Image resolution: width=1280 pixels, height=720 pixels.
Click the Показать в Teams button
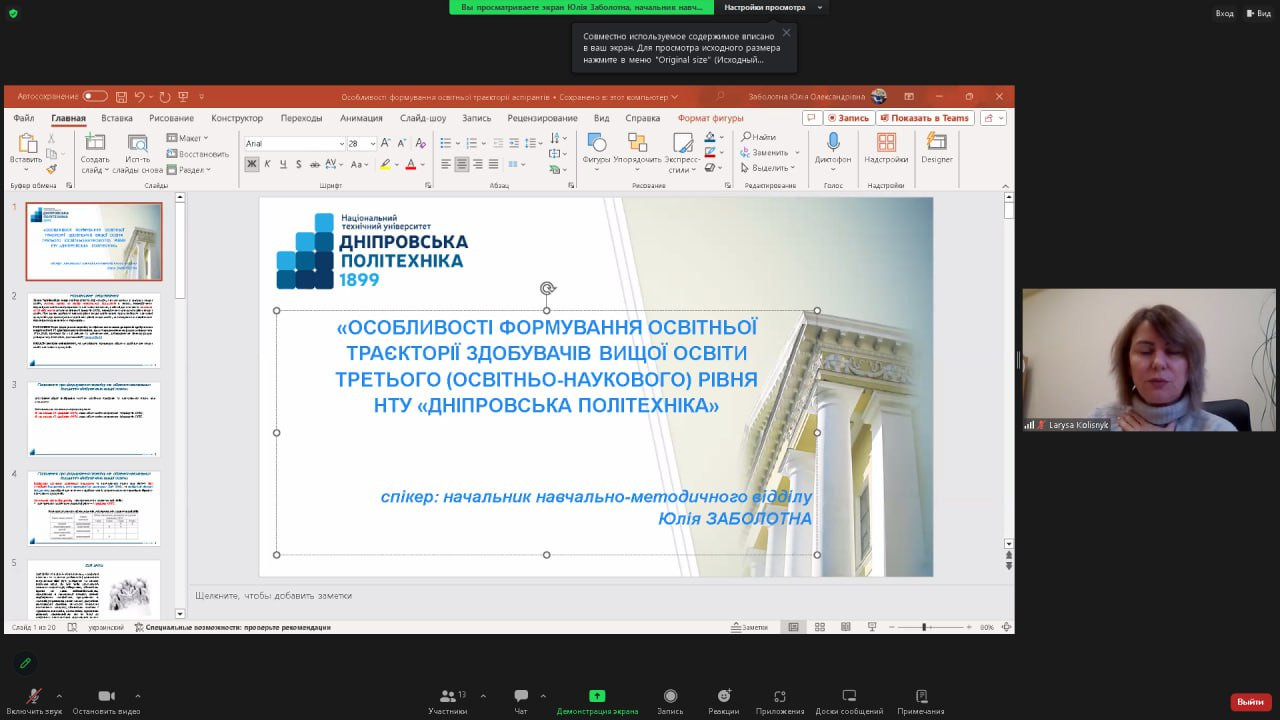point(925,118)
